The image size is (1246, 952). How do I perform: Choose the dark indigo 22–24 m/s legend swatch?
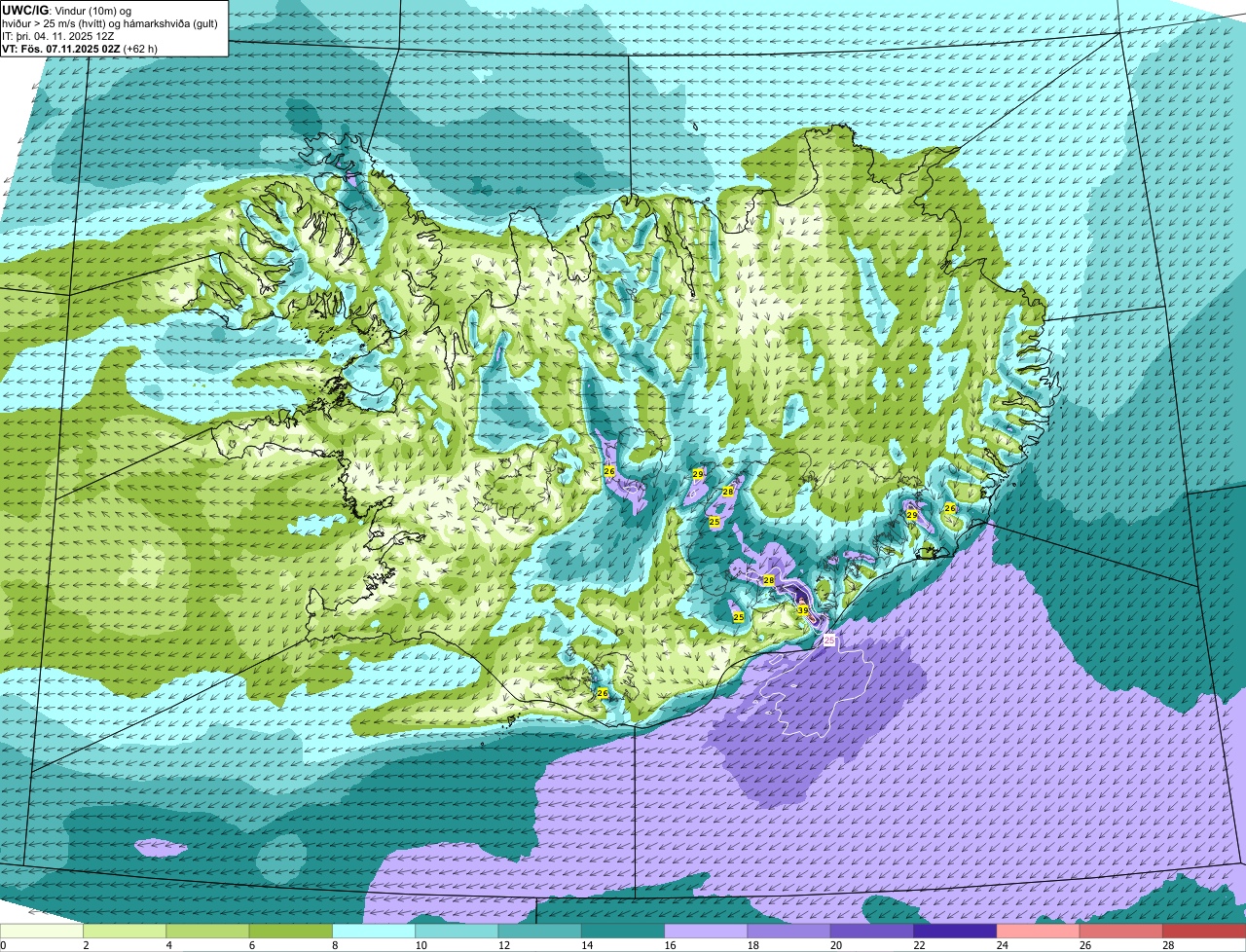(956, 931)
